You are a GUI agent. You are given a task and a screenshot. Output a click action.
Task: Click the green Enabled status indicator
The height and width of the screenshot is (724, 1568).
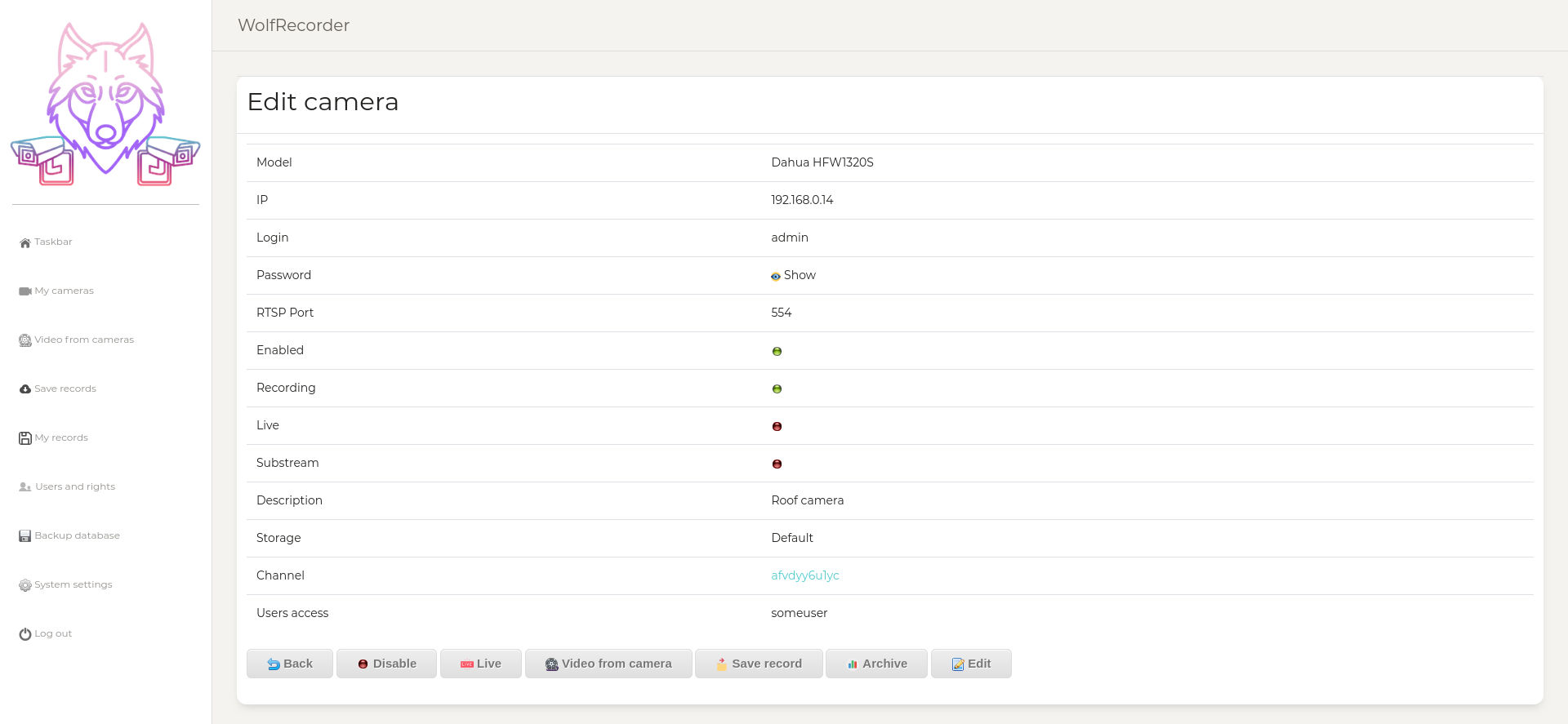click(777, 351)
